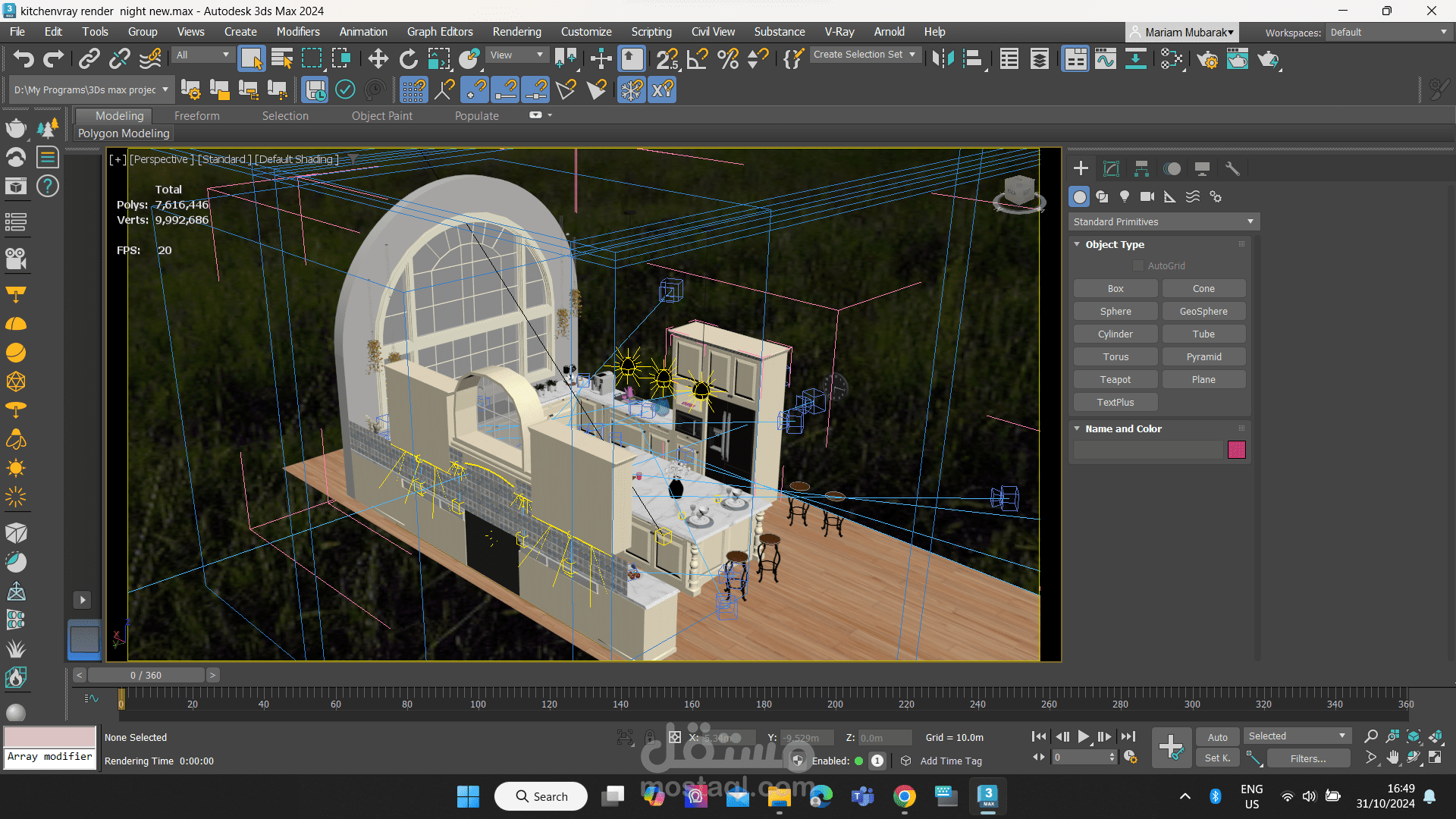Open the Standard Primitives dropdown
Image resolution: width=1456 pixels, height=819 pixels.
tap(1164, 221)
